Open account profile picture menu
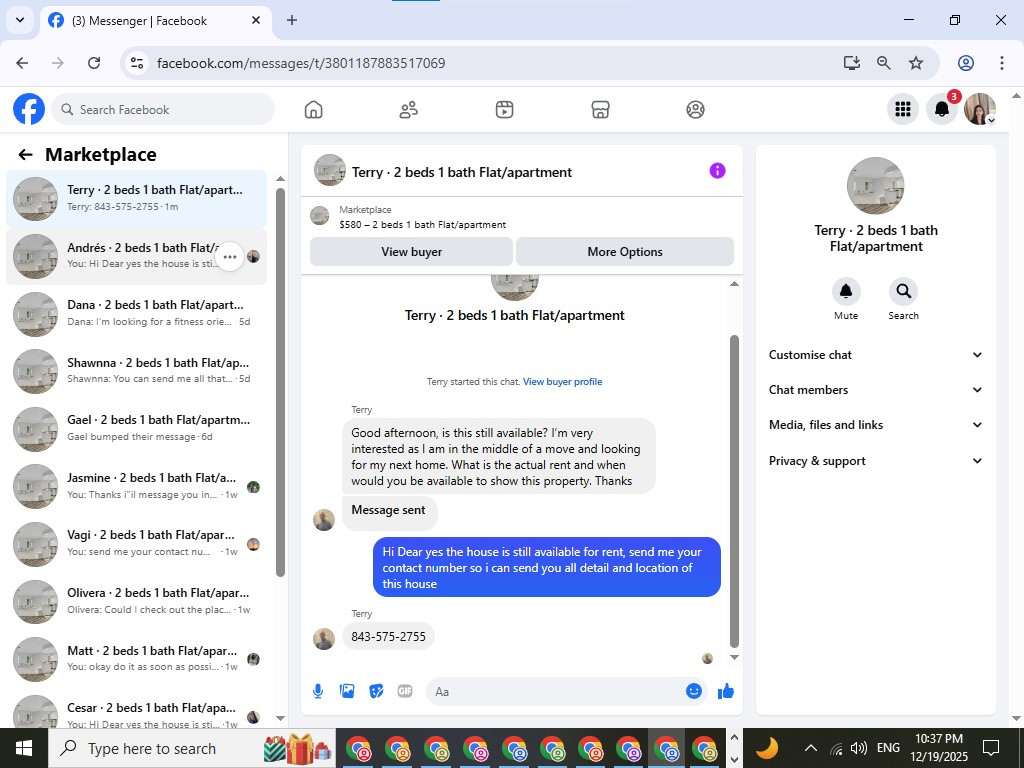Image resolution: width=1024 pixels, height=768 pixels. [x=980, y=109]
